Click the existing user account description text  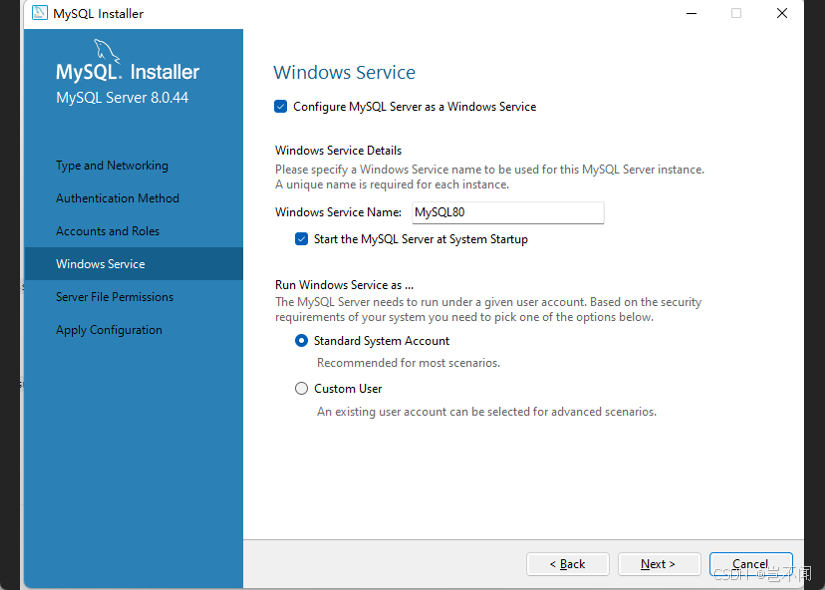point(486,412)
